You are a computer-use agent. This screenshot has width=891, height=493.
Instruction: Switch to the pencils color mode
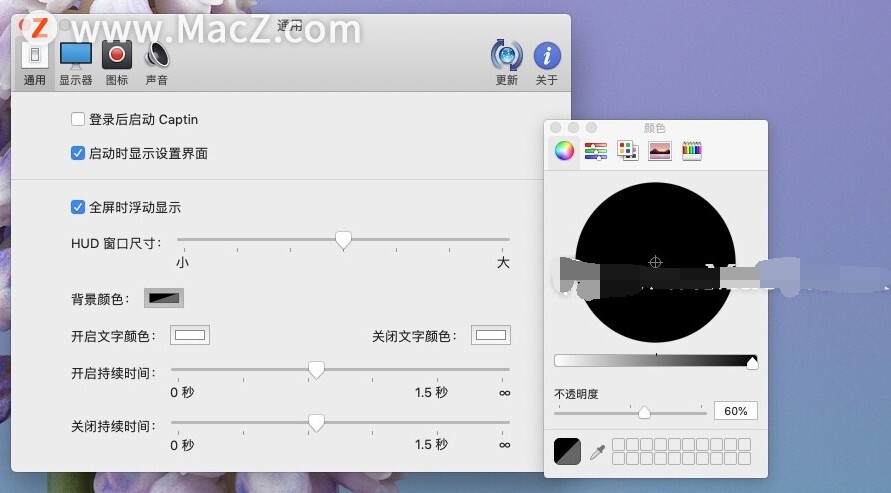click(x=692, y=151)
